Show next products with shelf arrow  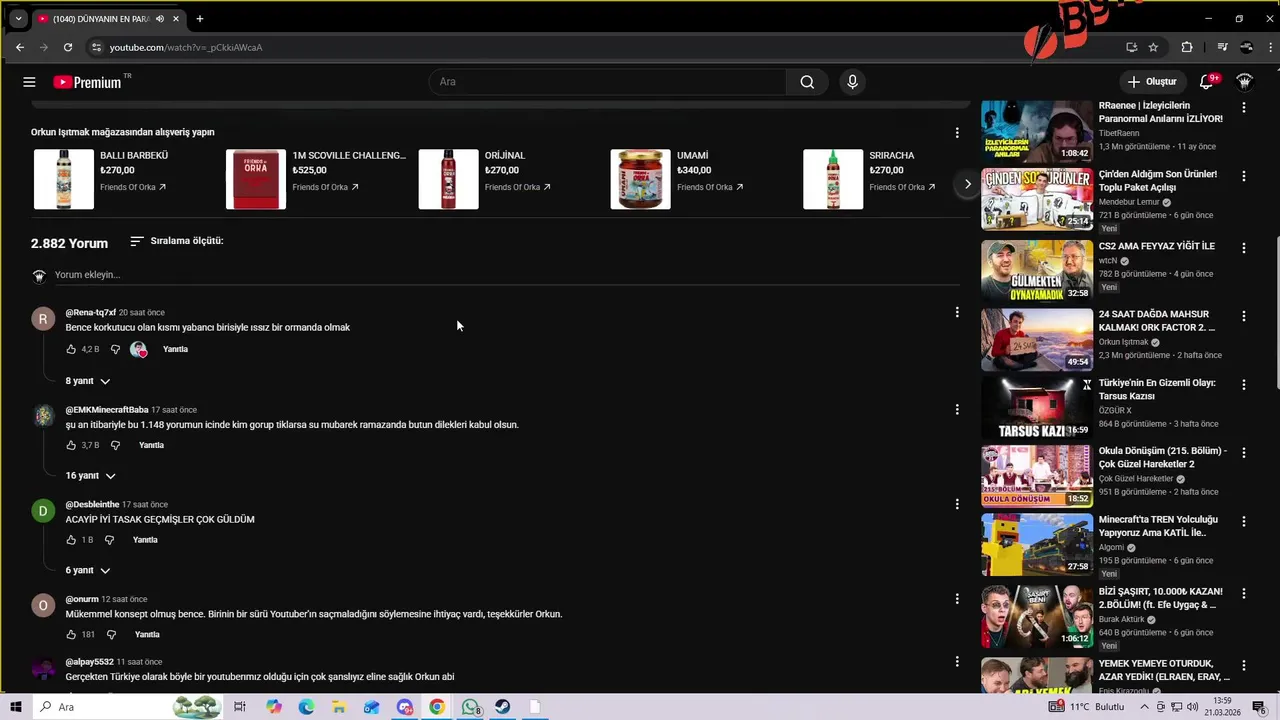click(x=967, y=184)
